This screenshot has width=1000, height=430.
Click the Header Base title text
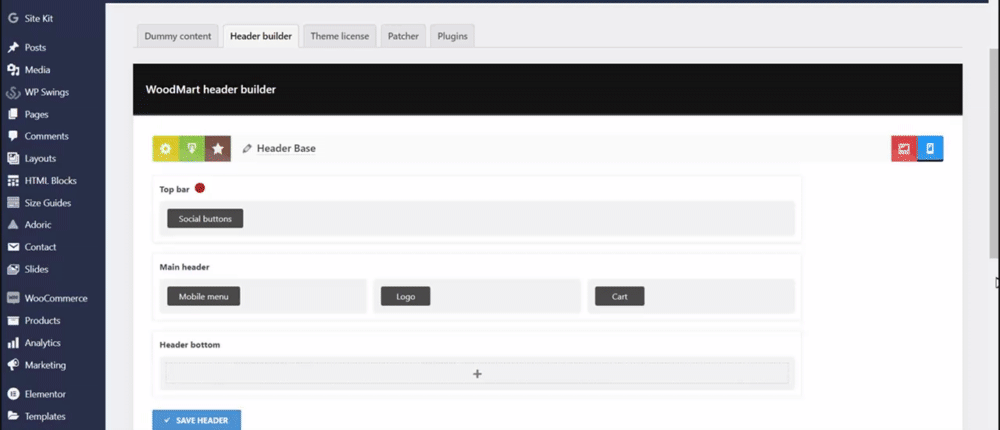(286, 149)
